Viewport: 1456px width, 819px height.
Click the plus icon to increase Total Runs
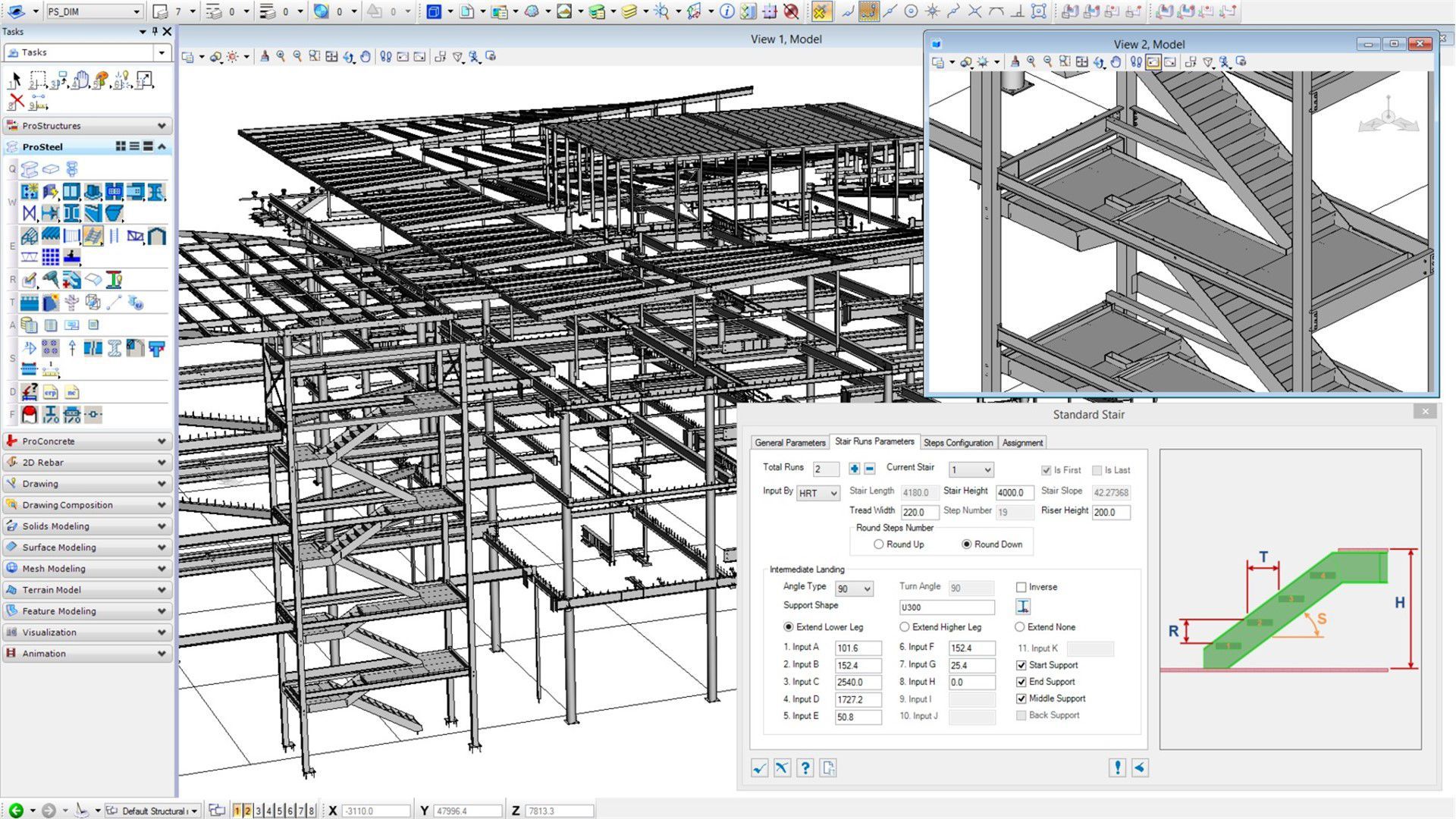[854, 469]
